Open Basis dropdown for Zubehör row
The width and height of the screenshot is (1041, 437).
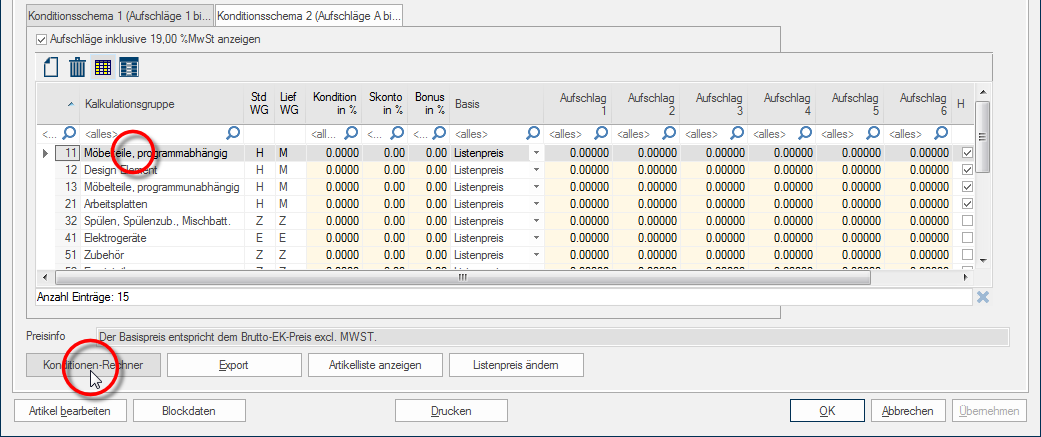pyautogui.click(x=536, y=255)
